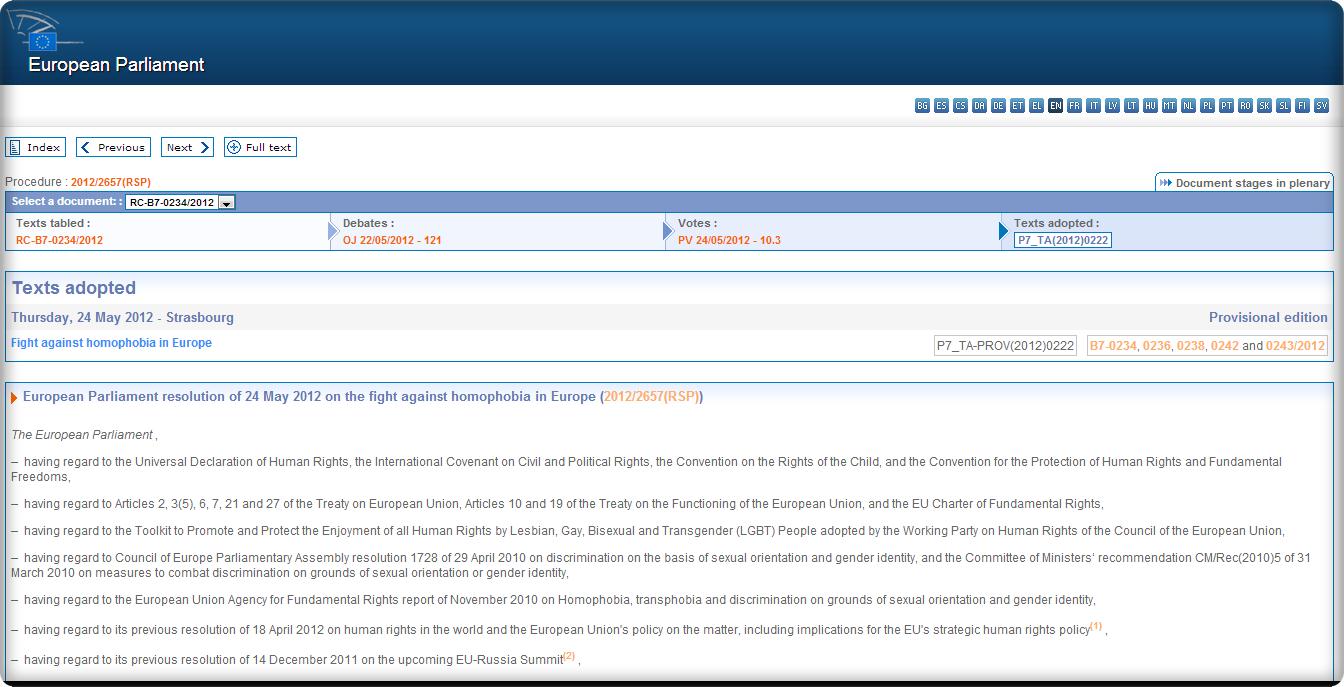Open the Full text view

click(260, 147)
